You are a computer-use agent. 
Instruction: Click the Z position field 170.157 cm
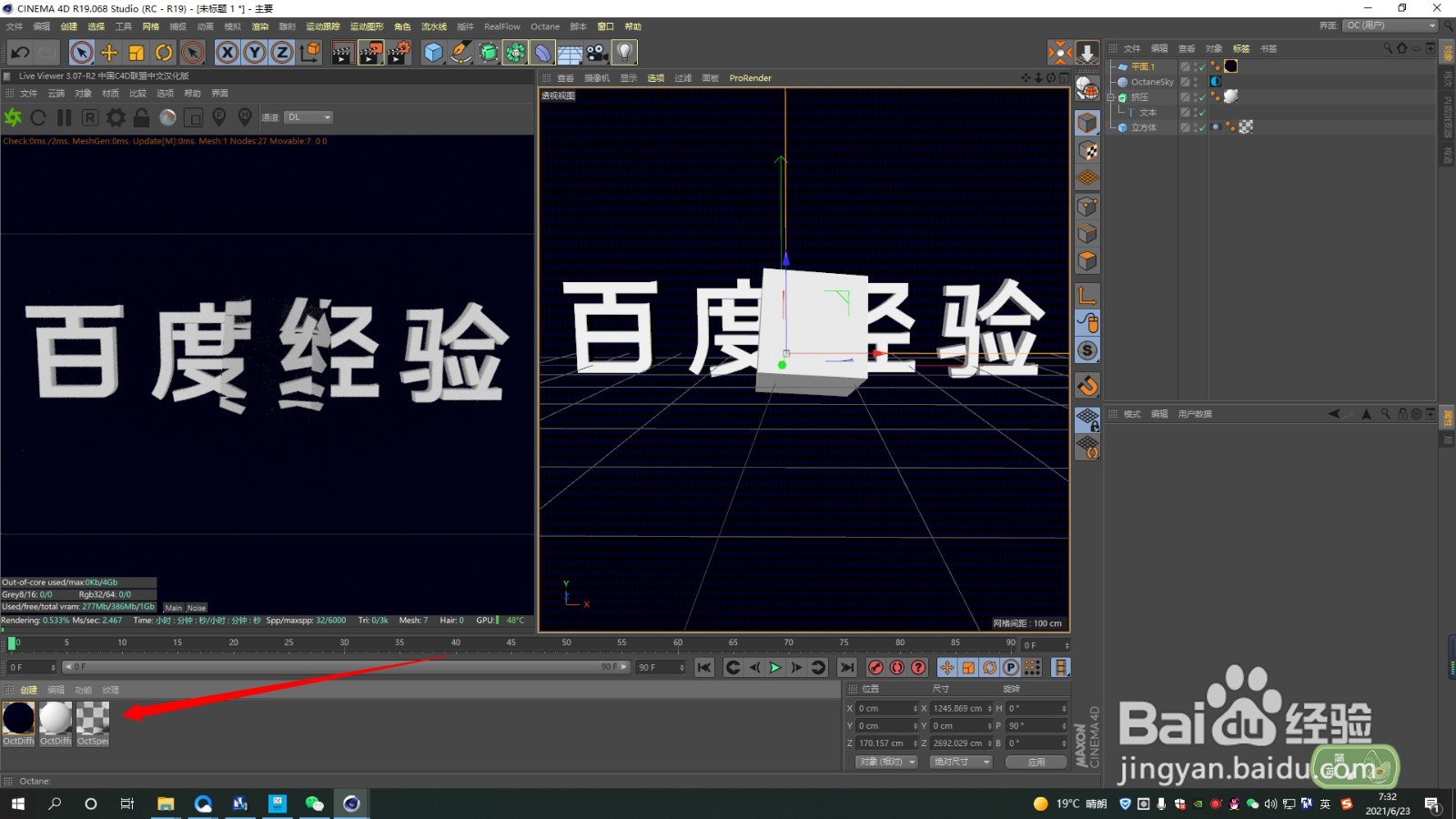coord(887,743)
